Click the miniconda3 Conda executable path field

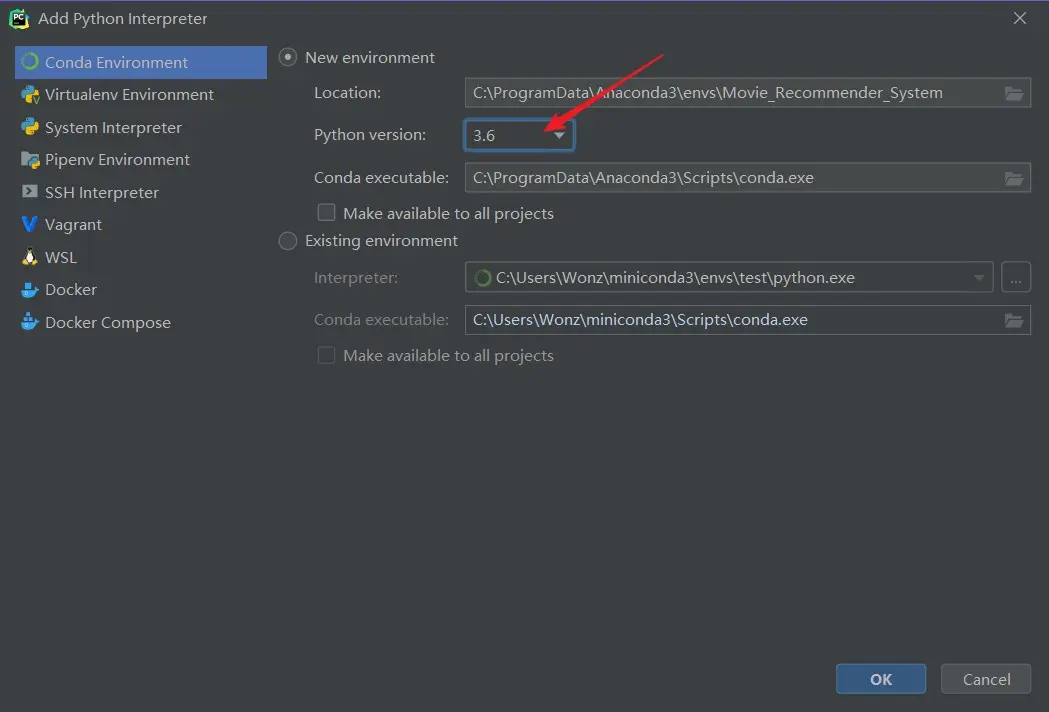(747, 320)
